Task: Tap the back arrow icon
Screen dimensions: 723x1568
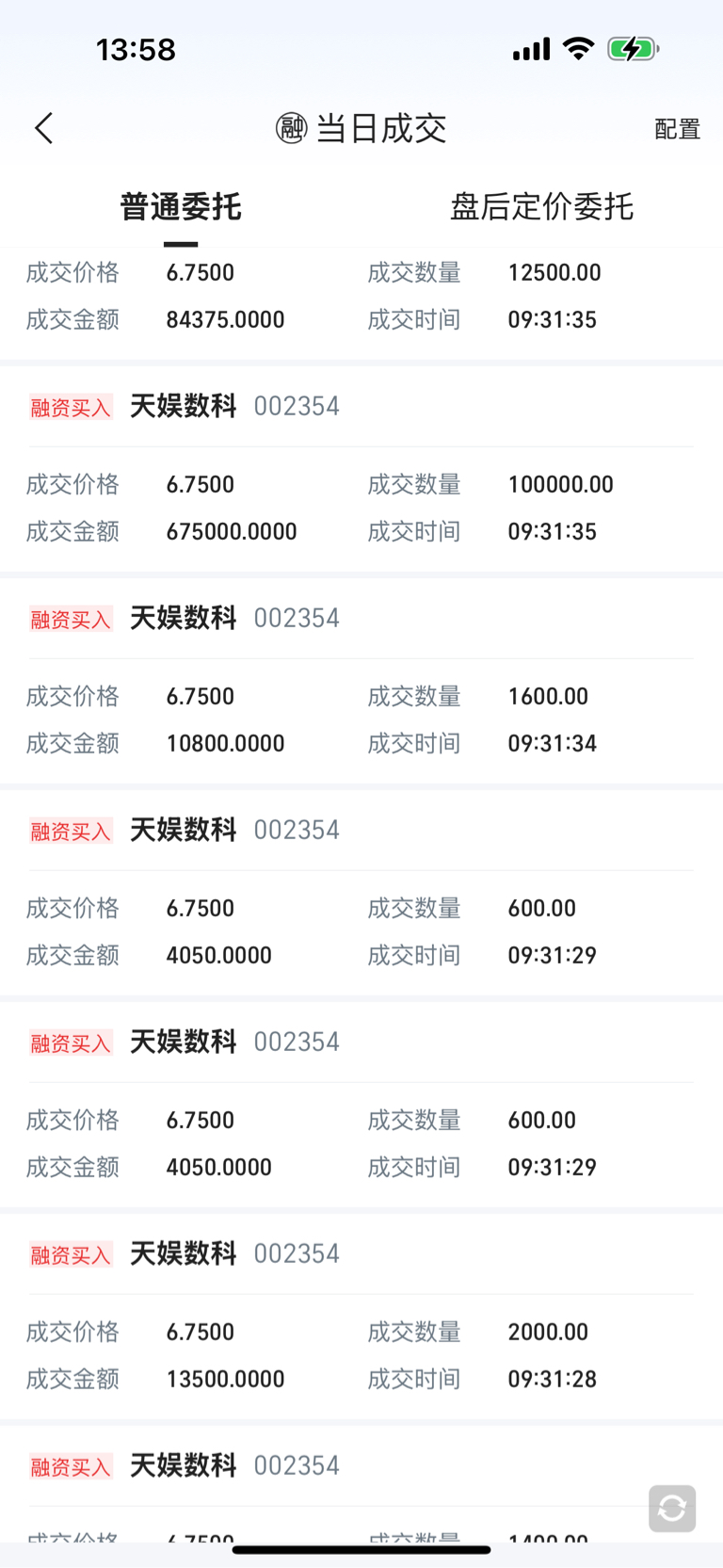Action: [43, 129]
